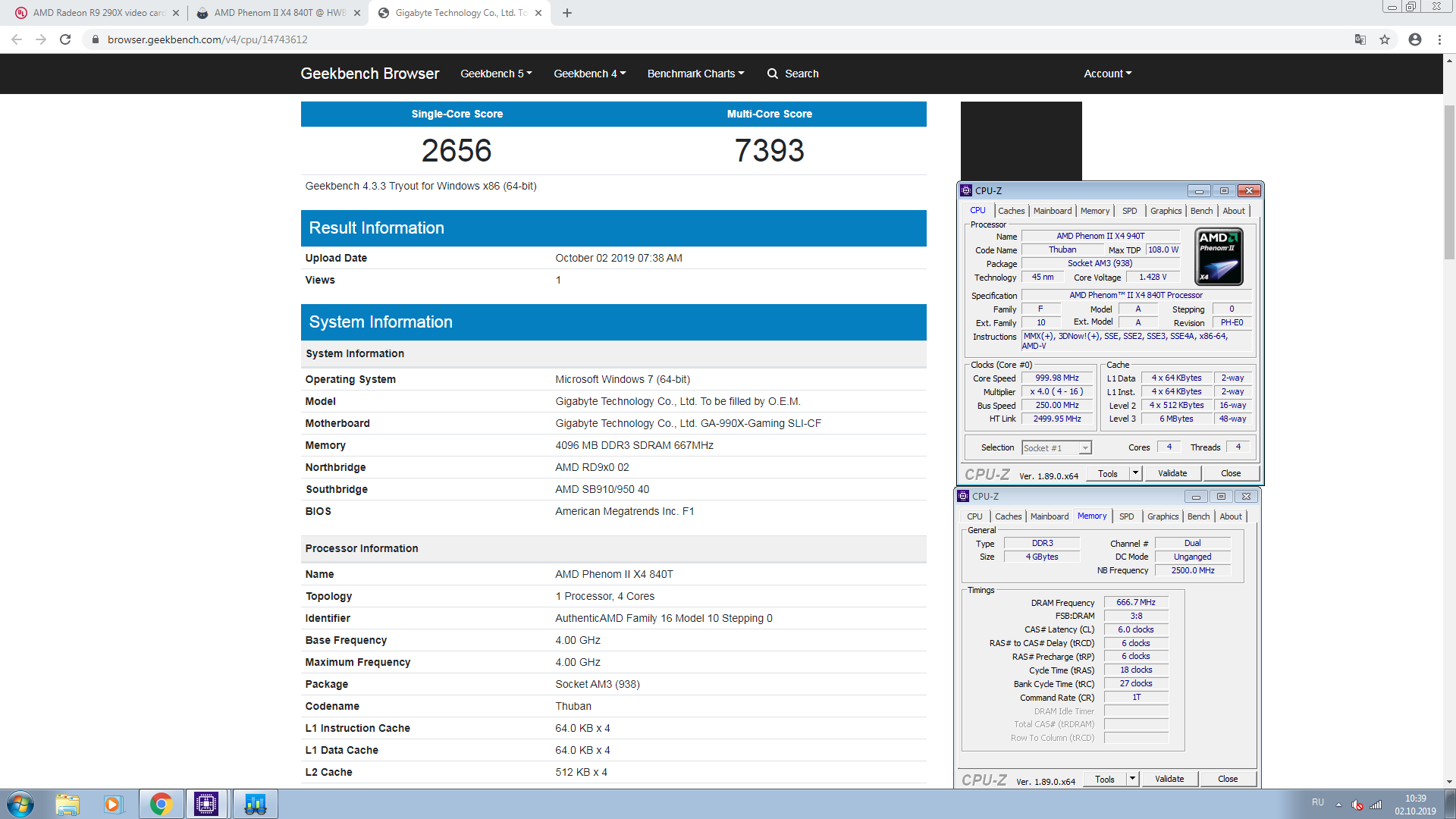Image resolution: width=1456 pixels, height=819 pixels.
Task: Select Graphics tab in lower CPU-Z window
Action: (x=1163, y=516)
